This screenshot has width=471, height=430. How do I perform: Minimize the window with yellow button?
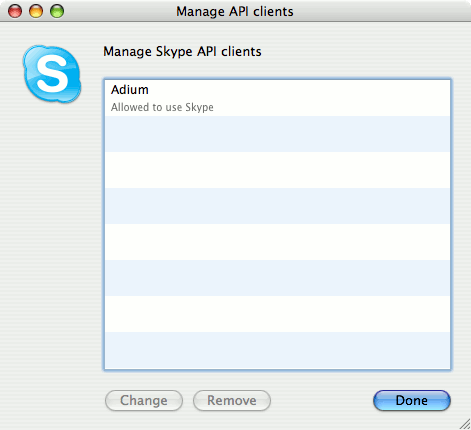pos(36,11)
